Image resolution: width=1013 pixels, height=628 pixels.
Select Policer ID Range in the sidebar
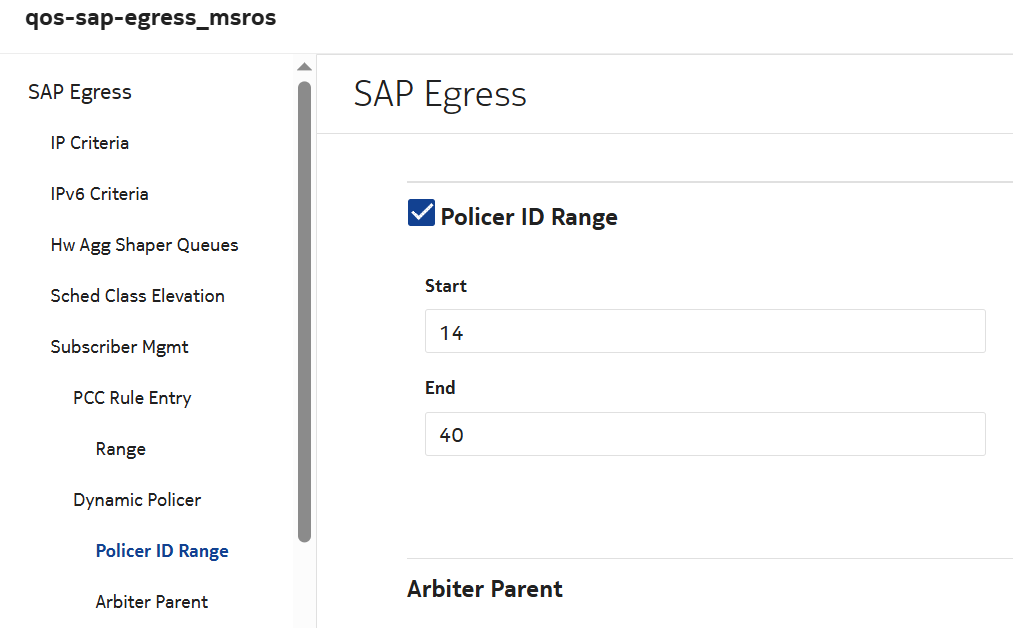[x=162, y=551]
